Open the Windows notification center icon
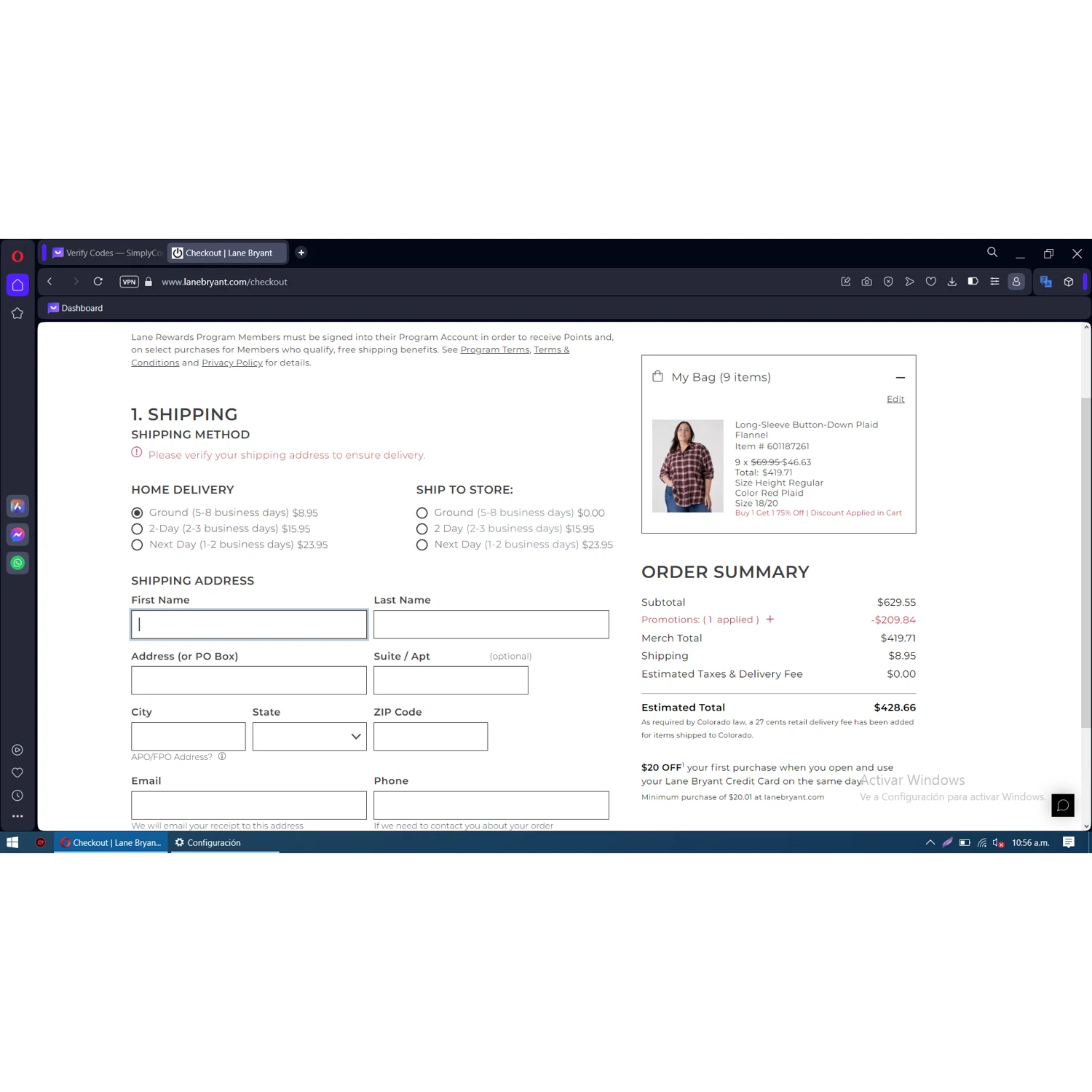The height and width of the screenshot is (1092, 1092). point(1069,842)
